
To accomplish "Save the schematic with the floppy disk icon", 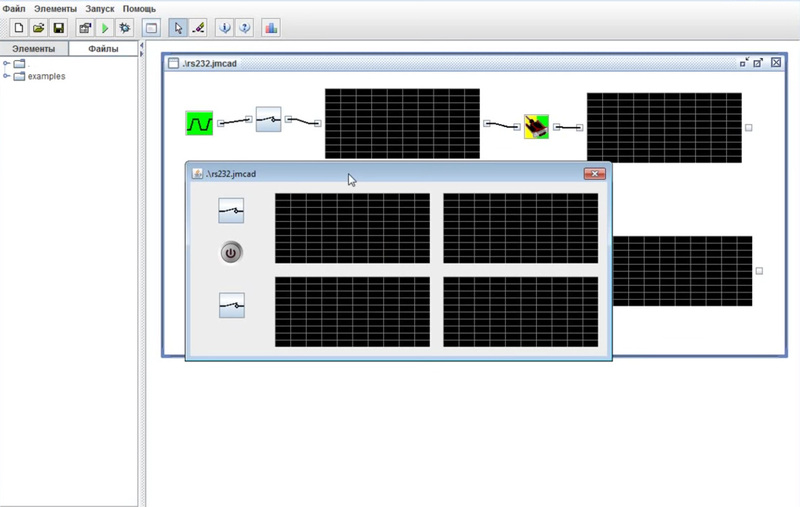I will (58, 28).
